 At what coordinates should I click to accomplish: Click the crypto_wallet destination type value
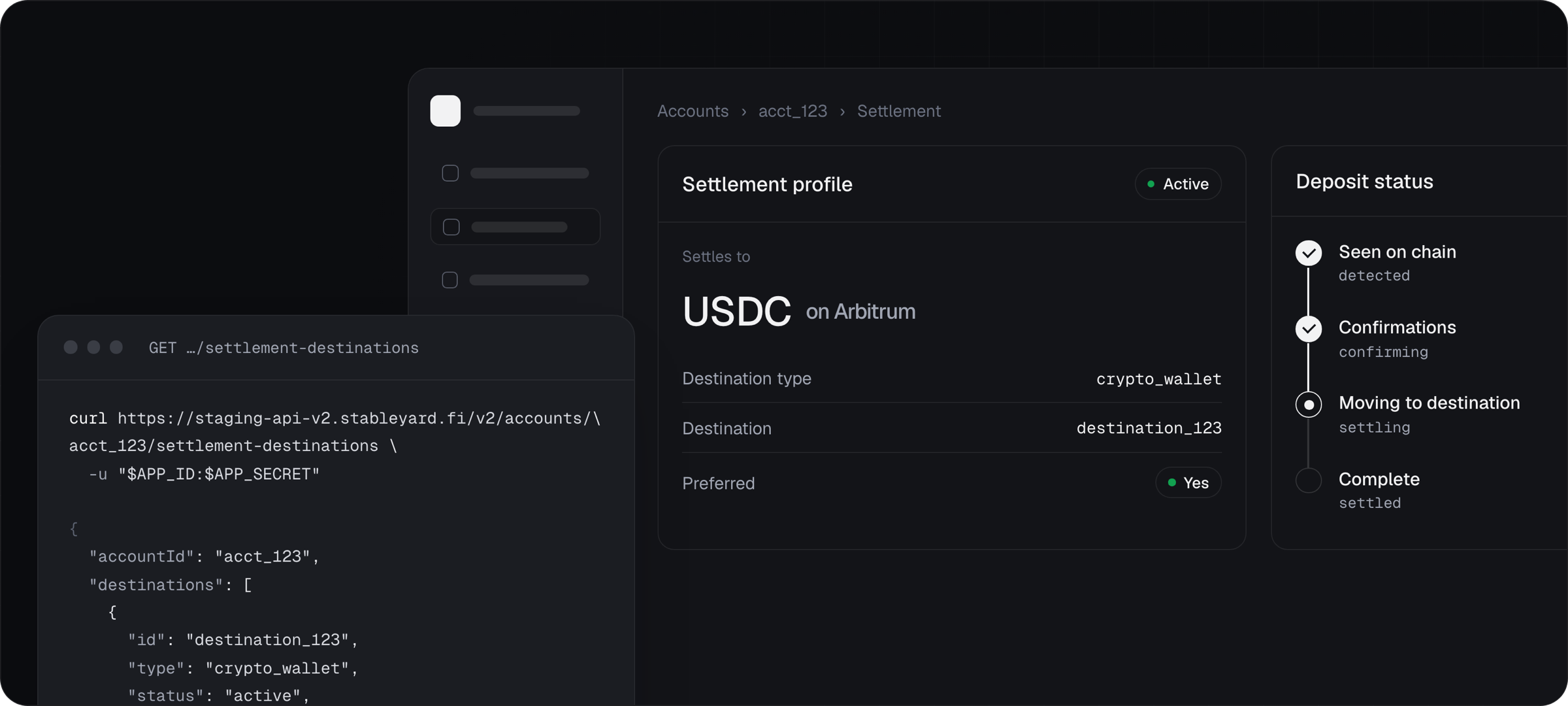pyautogui.click(x=1159, y=379)
